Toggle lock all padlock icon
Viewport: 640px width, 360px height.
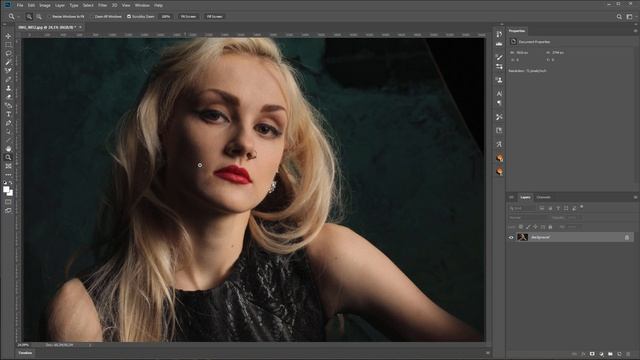tap(550, 227)
